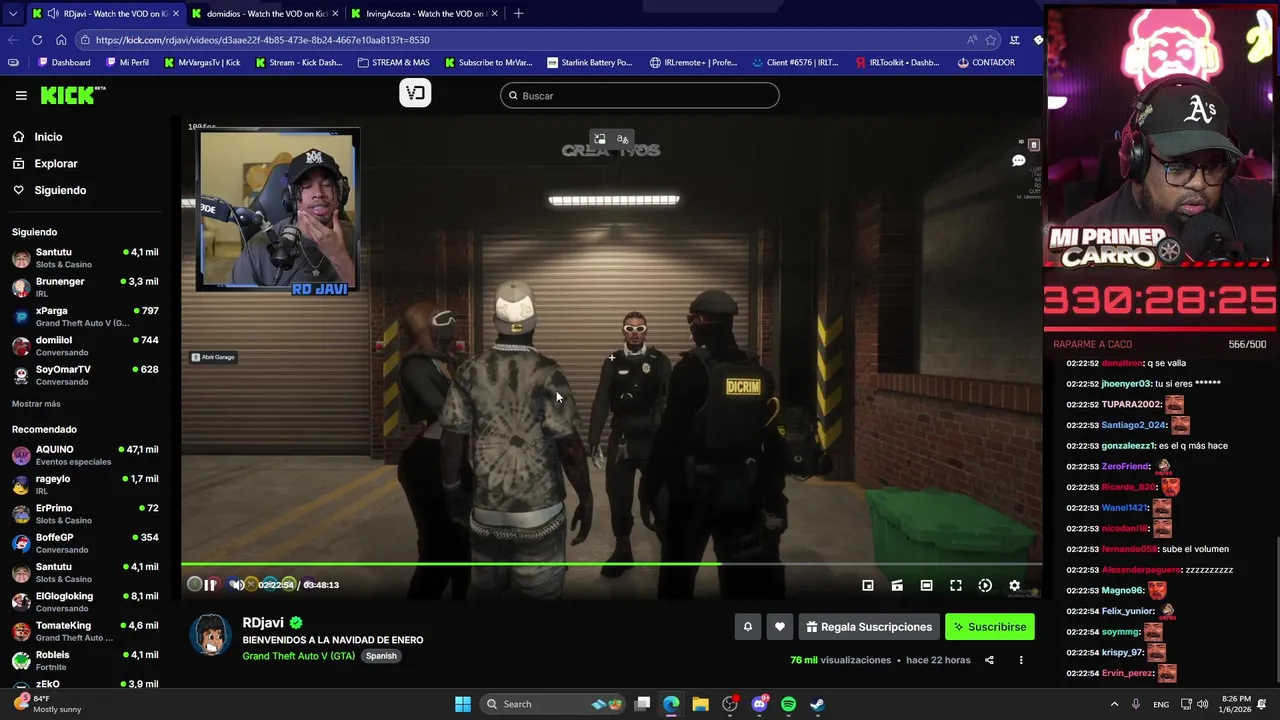The width and height of the screenshot is (1280, 720).
Task: Click RDjavi avatar image
Action: point(211,634)
